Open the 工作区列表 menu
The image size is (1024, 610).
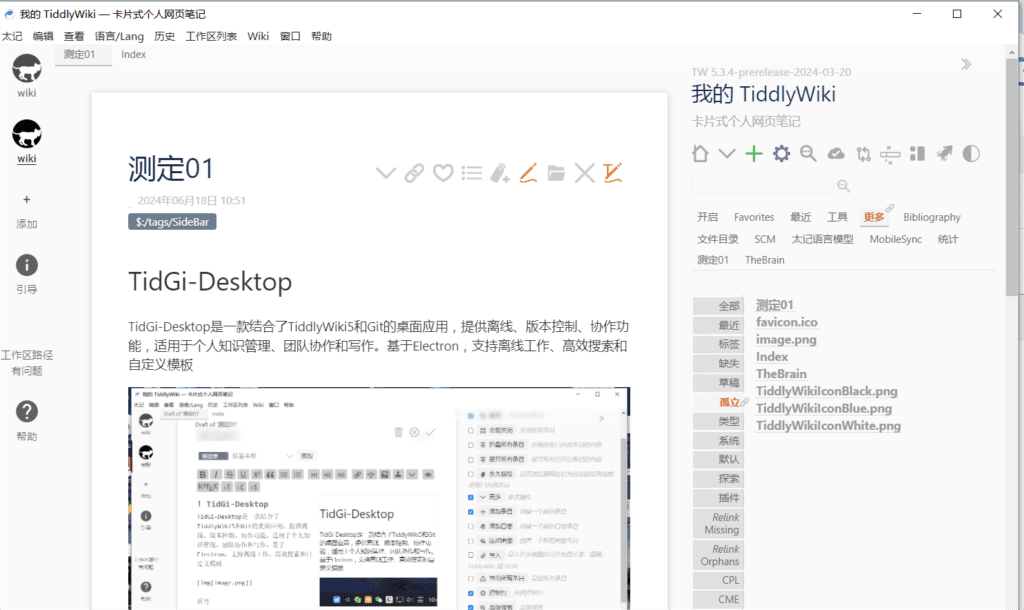[211, 36]
